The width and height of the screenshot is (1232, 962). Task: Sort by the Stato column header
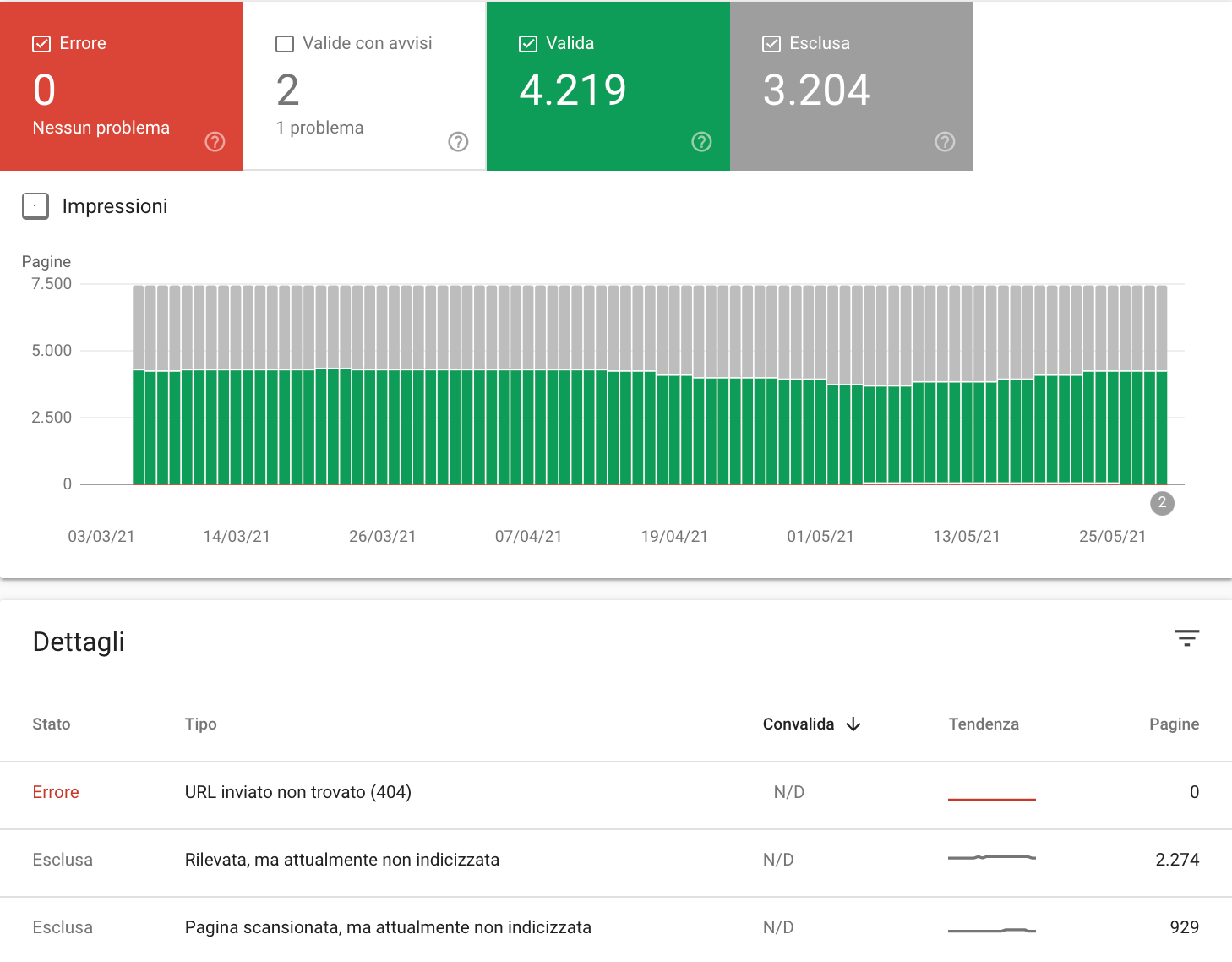coord(52,724)
